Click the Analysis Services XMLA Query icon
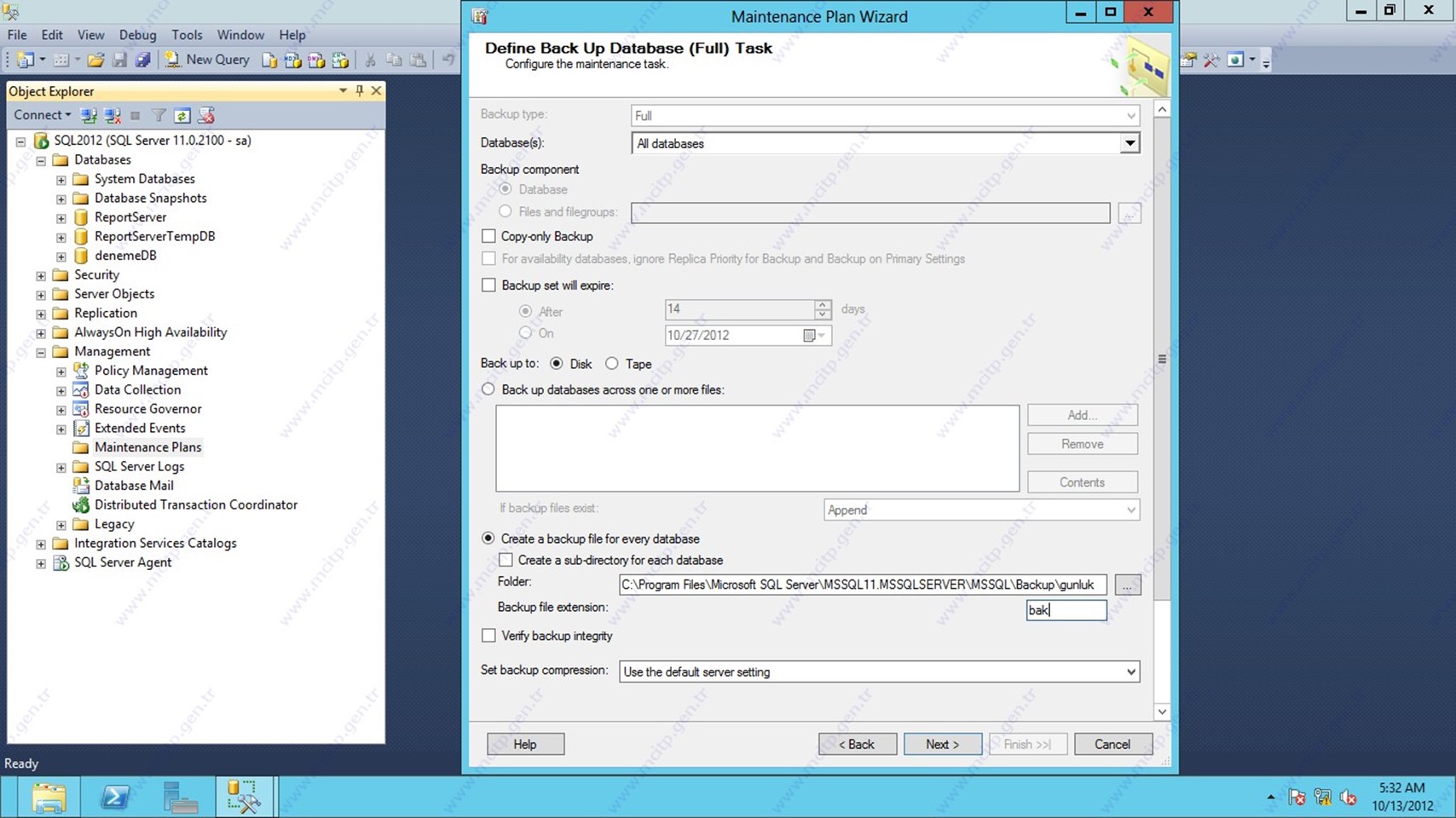This screenshot has width=1456, height=818. click(x=340, y=60)
